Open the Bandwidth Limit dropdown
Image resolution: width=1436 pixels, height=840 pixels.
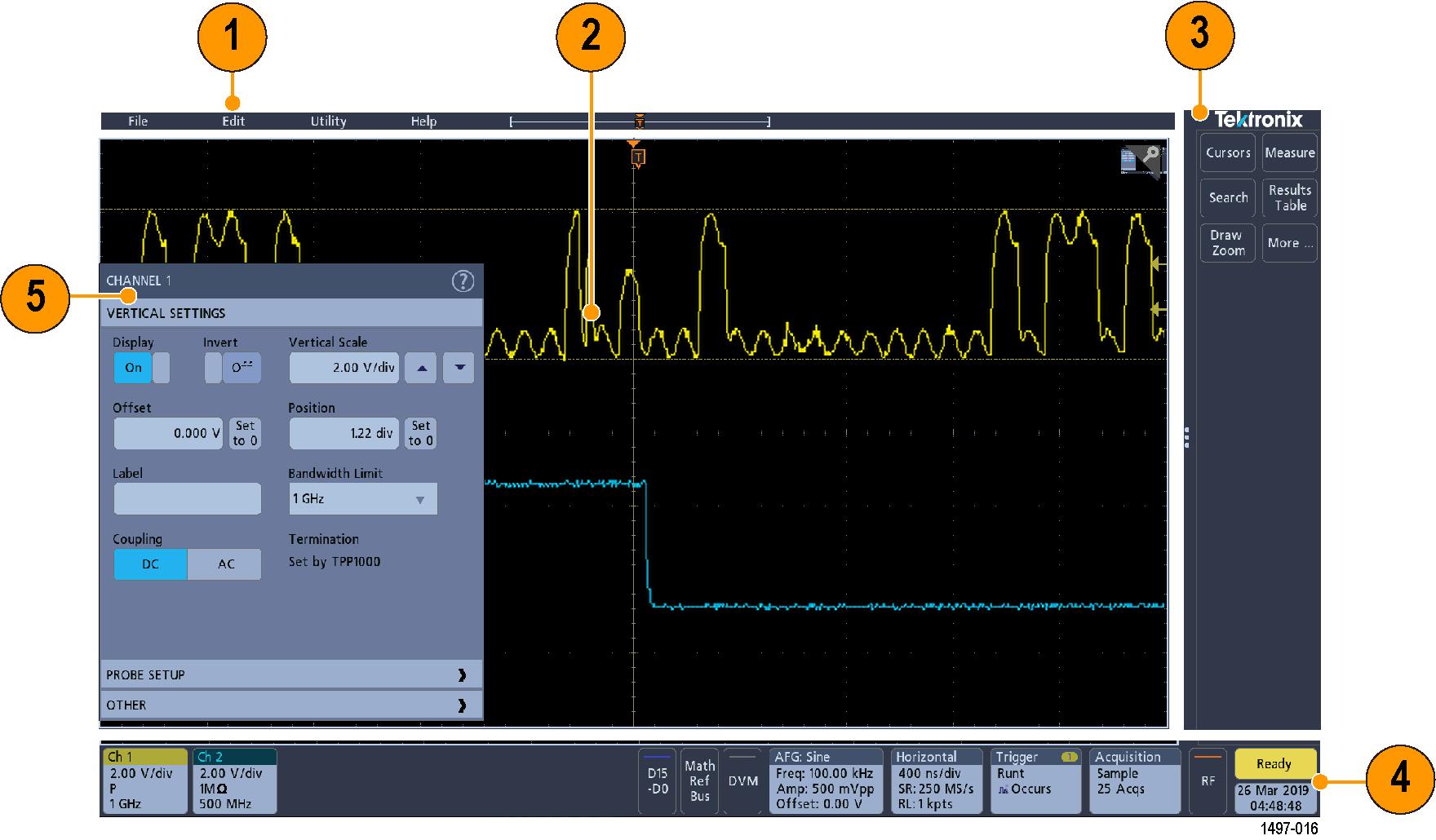click(363, 499)
